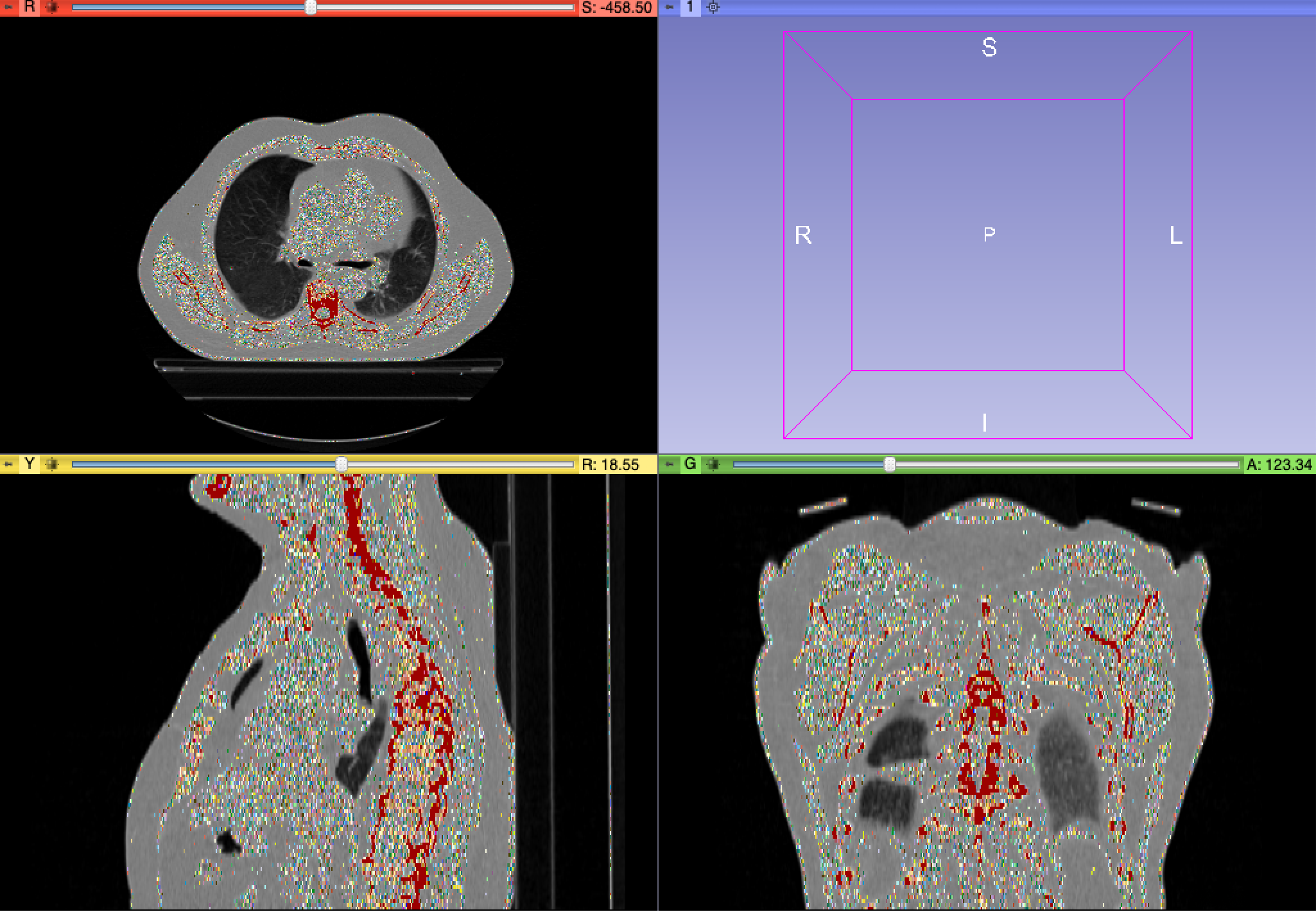Click the pin icon in Green slice bar

coord(670,464)
